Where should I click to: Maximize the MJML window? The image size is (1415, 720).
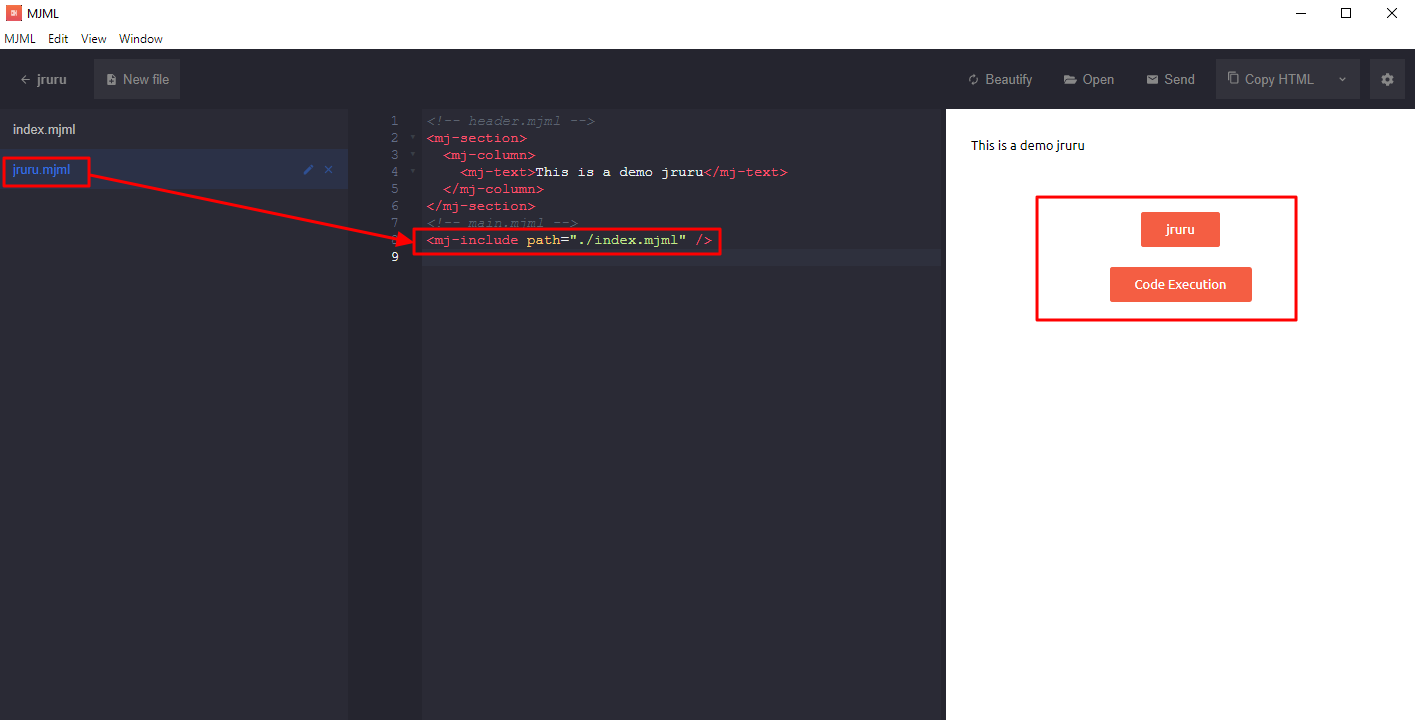(1346, 13)
